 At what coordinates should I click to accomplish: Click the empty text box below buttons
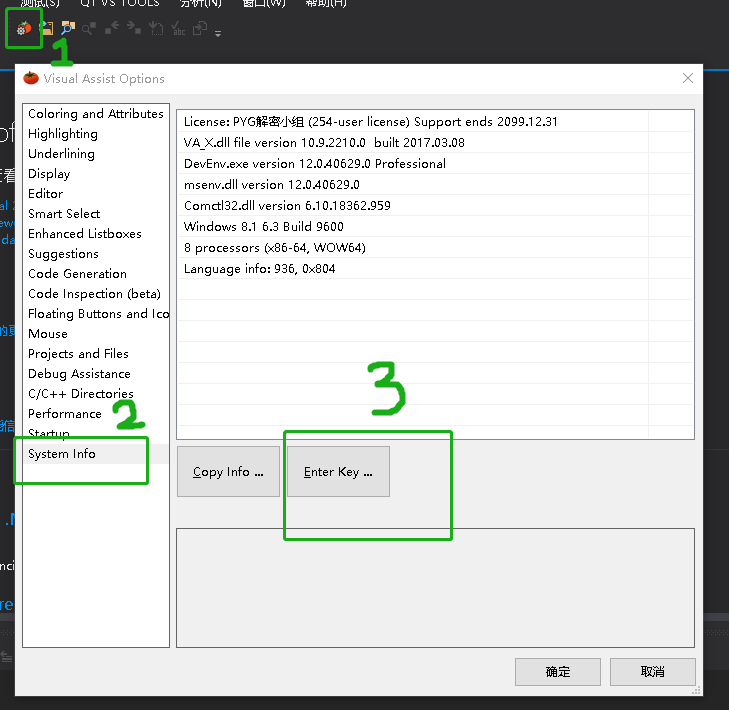[435, 588]
